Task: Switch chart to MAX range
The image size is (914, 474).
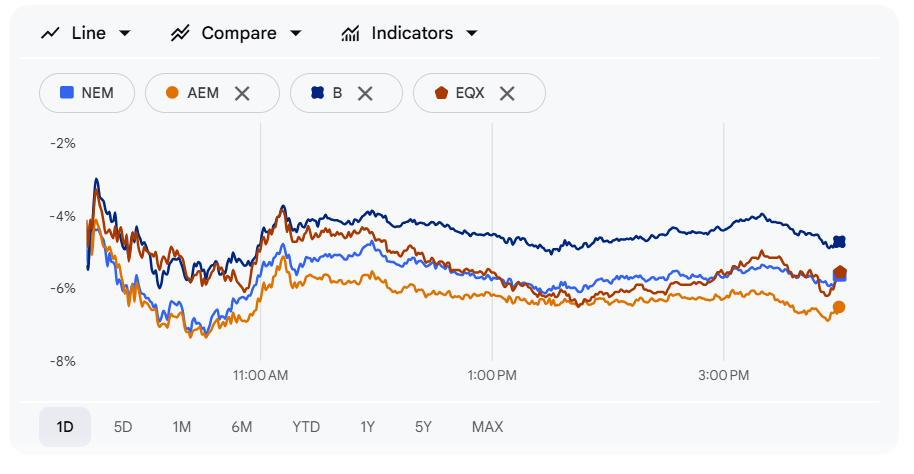Action: [487, 427]
